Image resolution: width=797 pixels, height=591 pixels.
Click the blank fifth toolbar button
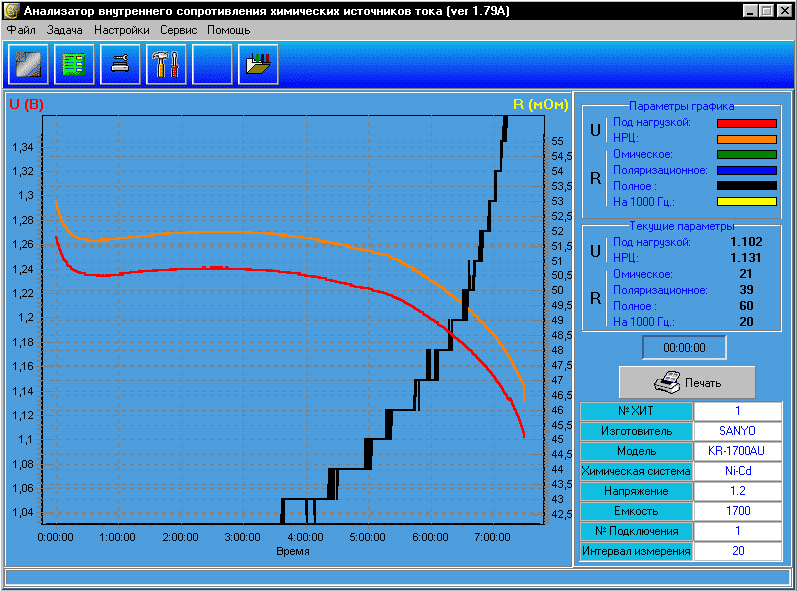pyautogui.click(x=212, y=64)
